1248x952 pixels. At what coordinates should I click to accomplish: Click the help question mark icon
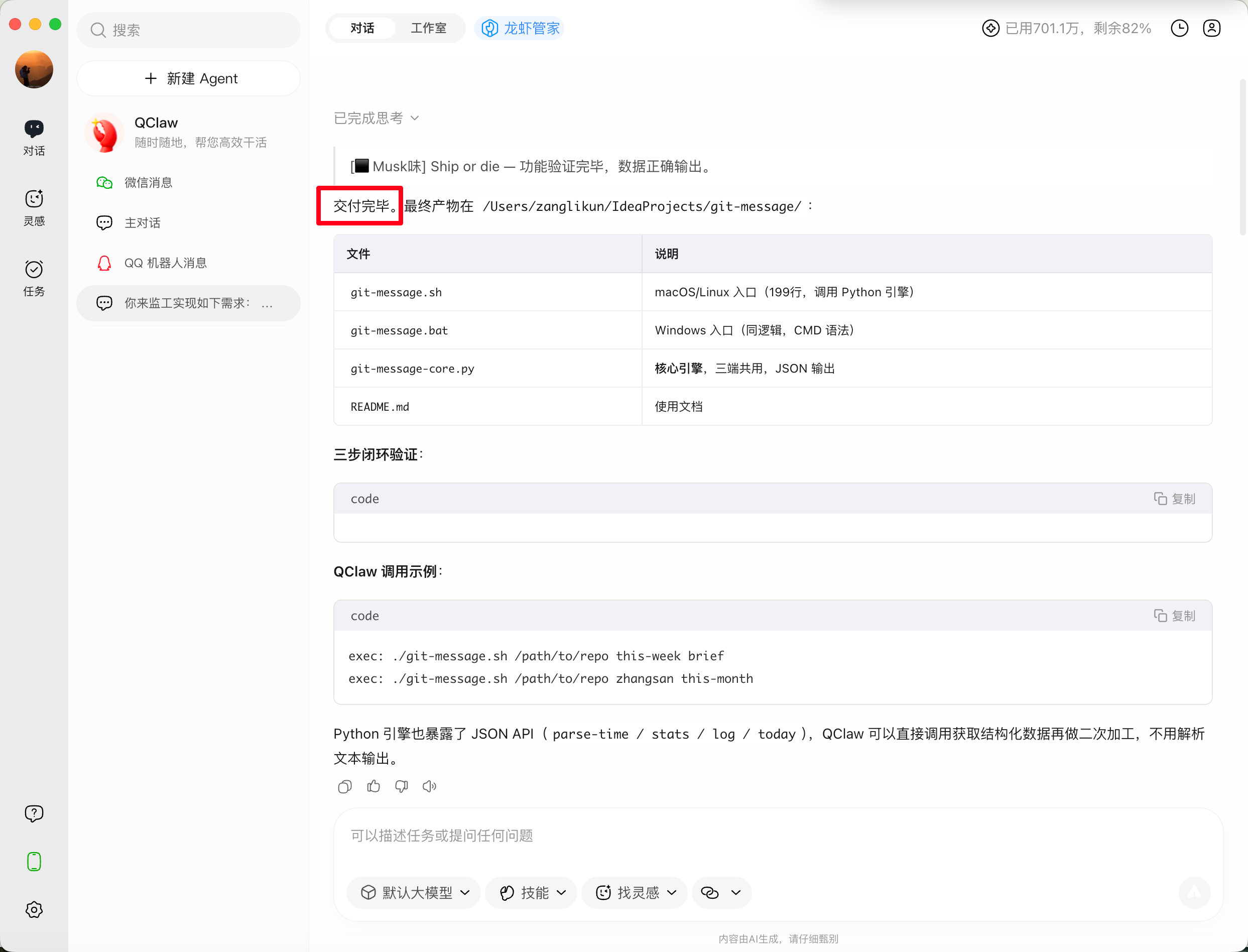(x=34, y=813)
